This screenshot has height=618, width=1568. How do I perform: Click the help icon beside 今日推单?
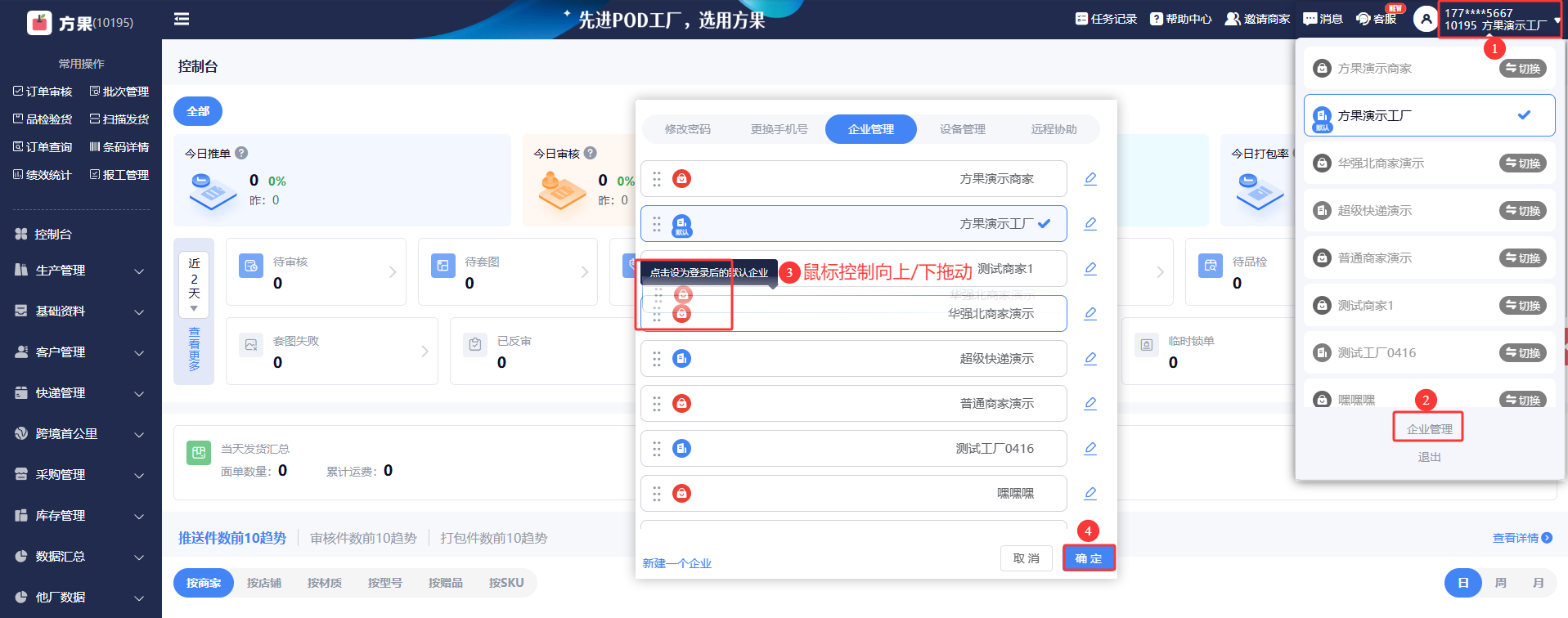point(241,153)
